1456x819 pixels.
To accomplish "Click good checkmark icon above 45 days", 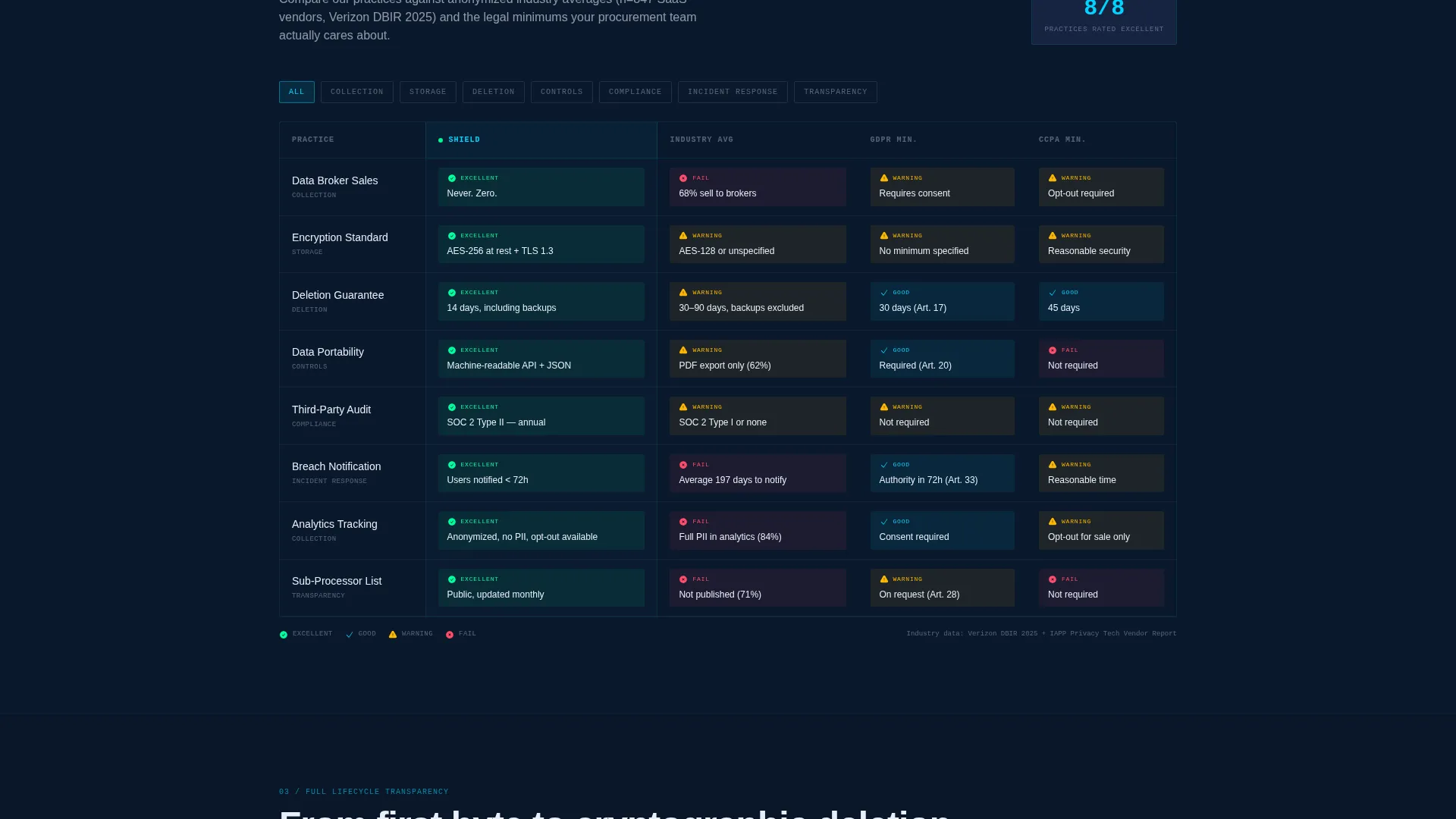I will 1053,293.
